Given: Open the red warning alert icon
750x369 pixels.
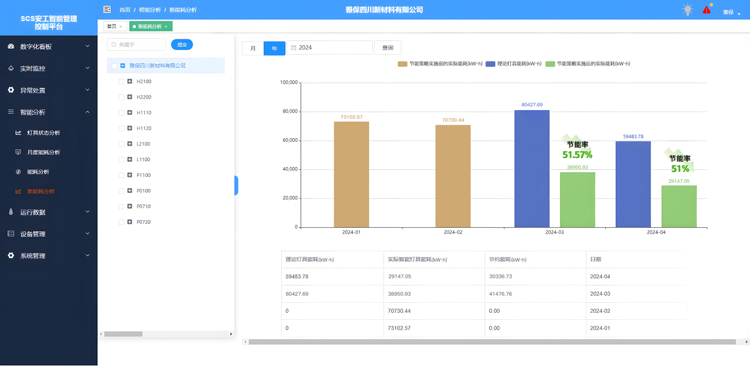Looking at the screenshot, I should (x=706, y=10).
